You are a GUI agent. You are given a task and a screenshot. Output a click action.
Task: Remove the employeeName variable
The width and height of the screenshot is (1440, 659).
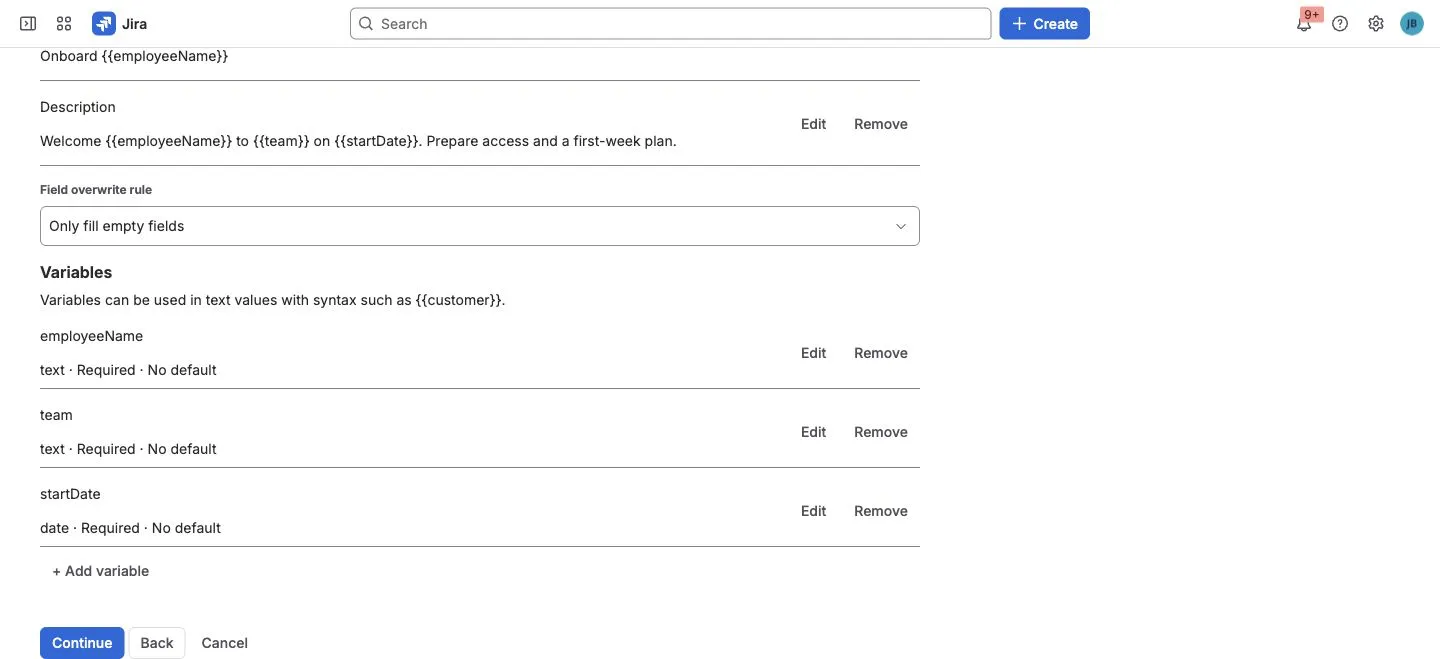click(880, 353)
